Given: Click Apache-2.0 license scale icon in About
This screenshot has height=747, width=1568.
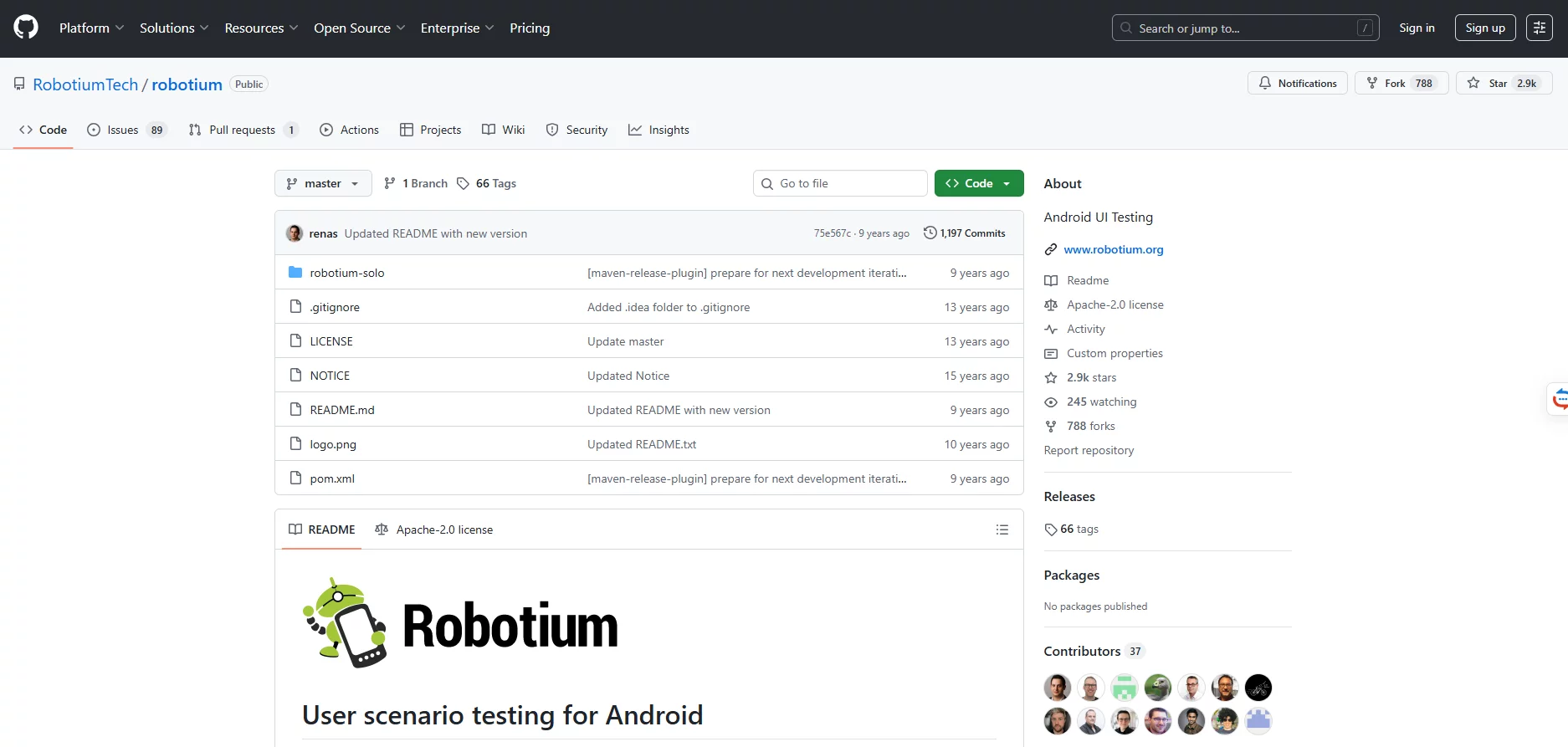Looking at the screenshot, I should coord(1051,304).
